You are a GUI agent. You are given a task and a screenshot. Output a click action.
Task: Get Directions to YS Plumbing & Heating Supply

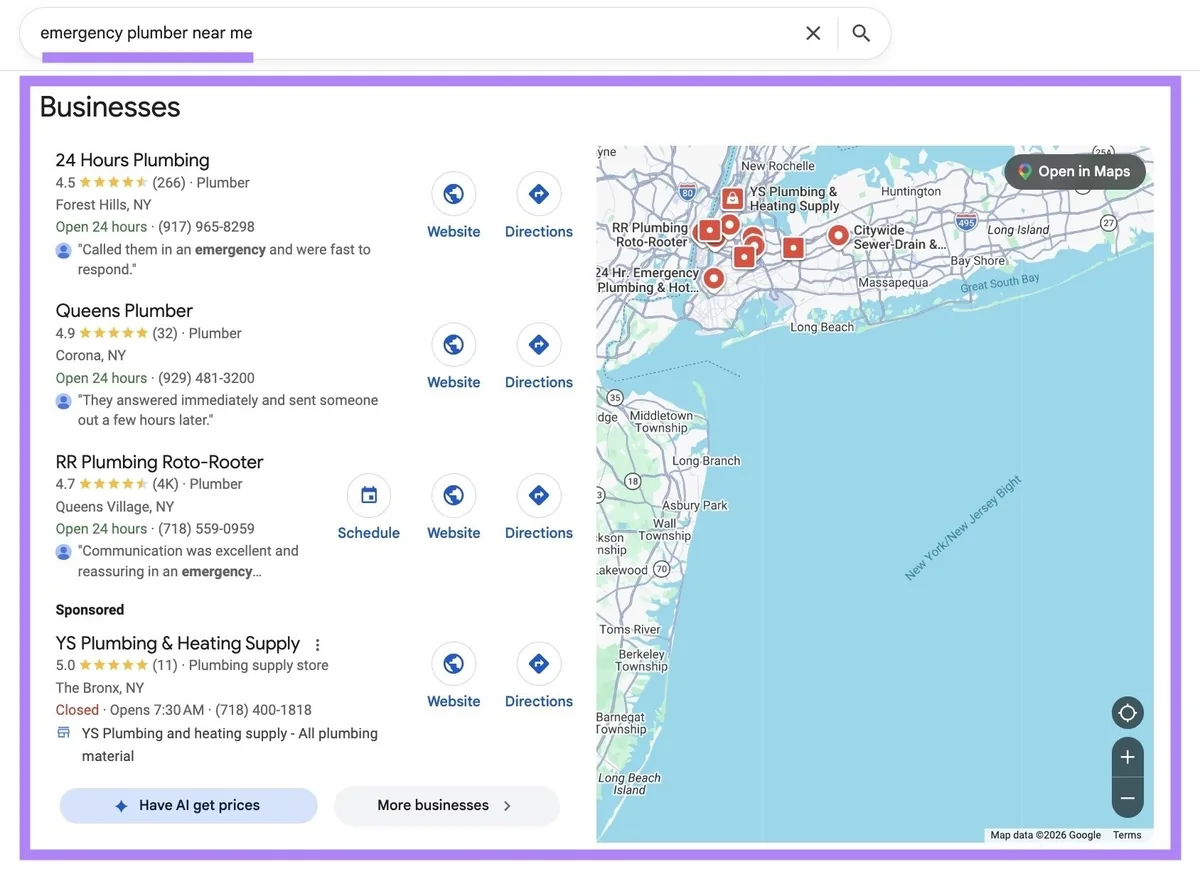[538, 664]
